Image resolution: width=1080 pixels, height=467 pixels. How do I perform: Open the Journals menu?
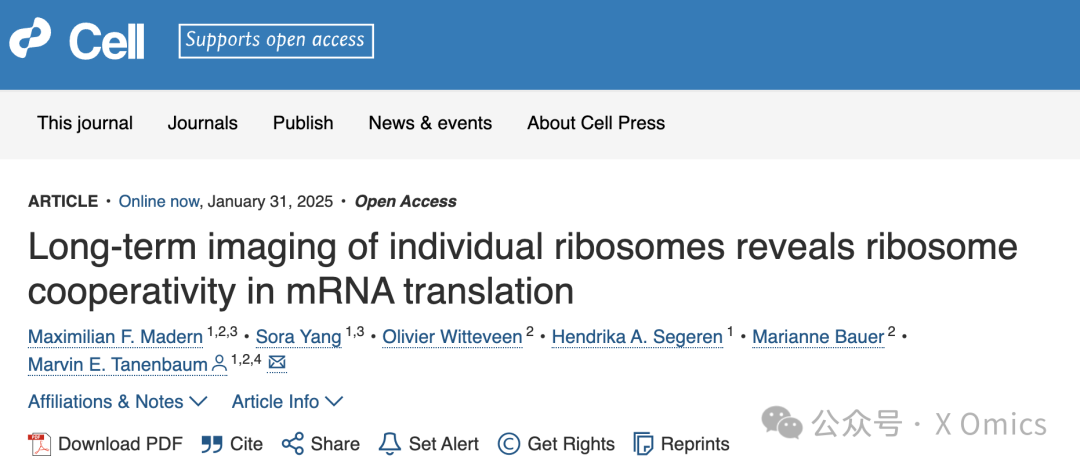(x=203, y=123)
